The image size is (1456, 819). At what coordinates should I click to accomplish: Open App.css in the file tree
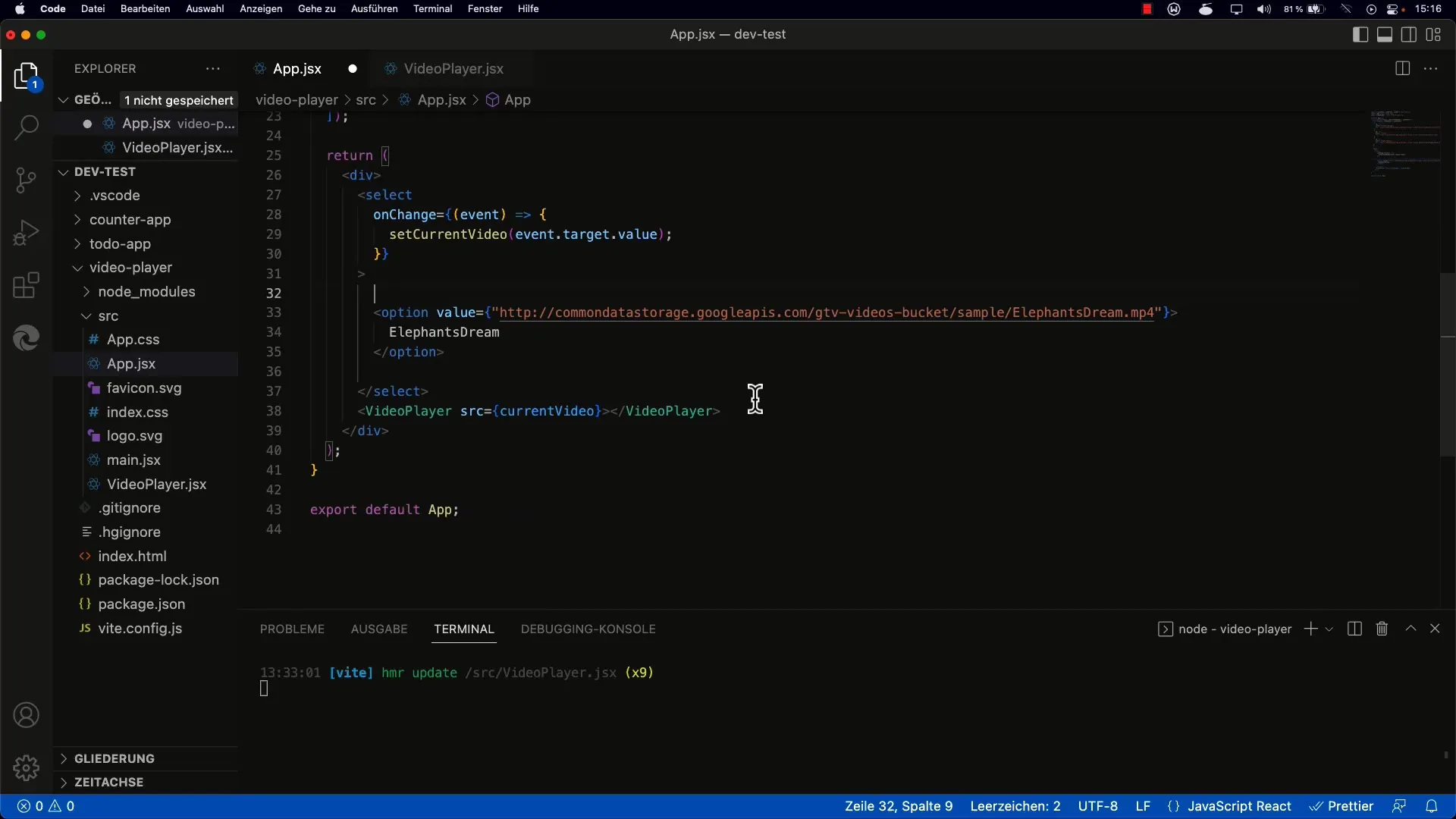point(133,340)
